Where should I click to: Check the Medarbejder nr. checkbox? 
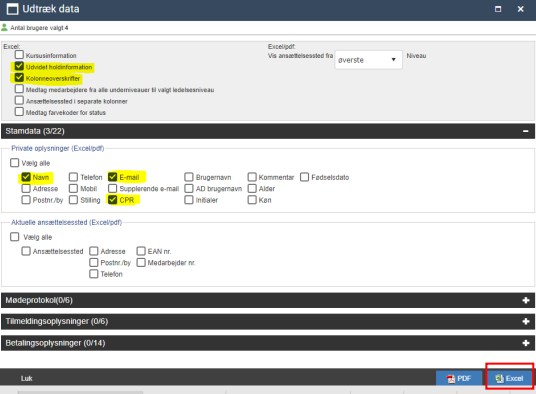[141, 262]
